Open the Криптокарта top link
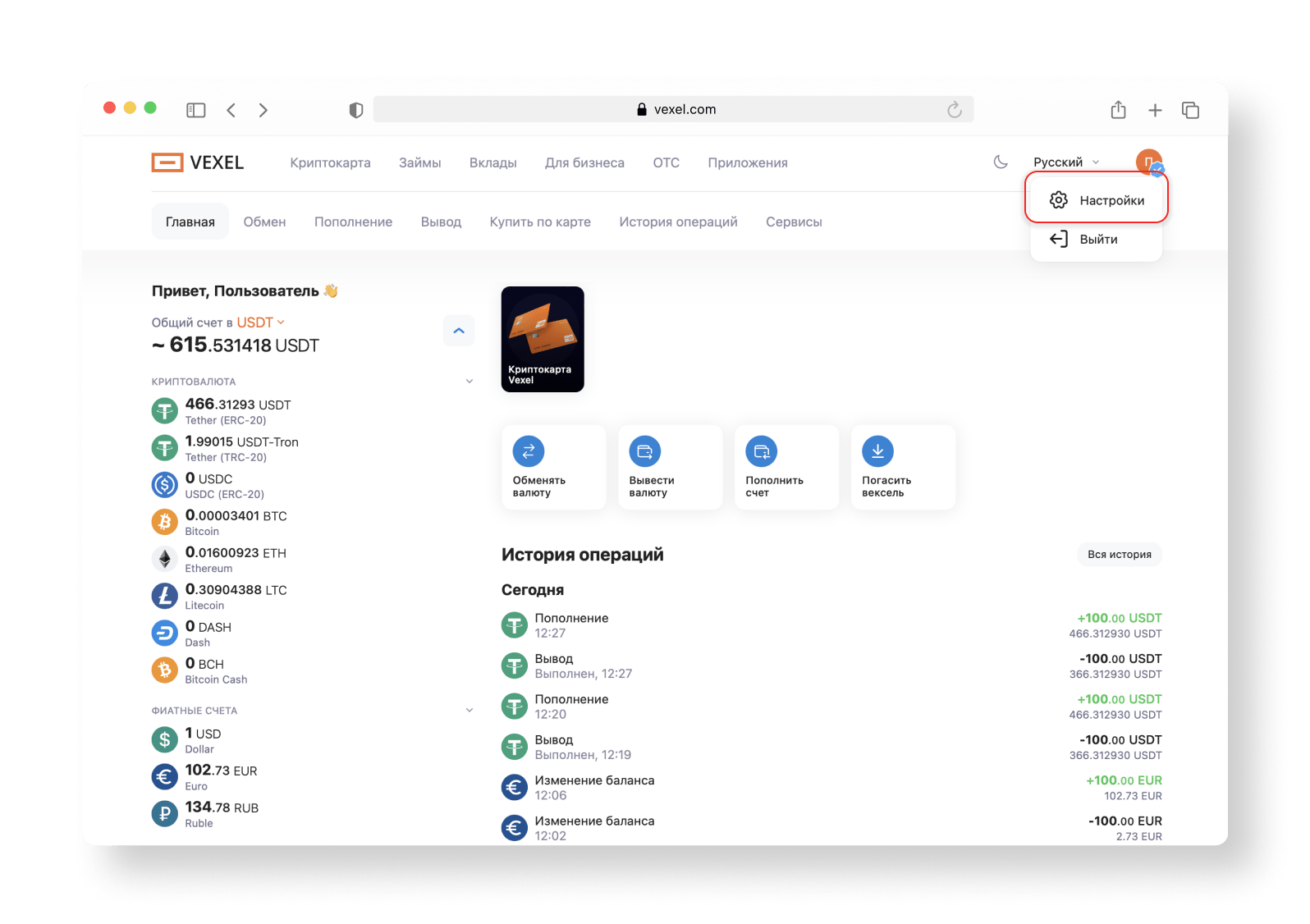The image size is (1310, 924). [x=330, y=162]
